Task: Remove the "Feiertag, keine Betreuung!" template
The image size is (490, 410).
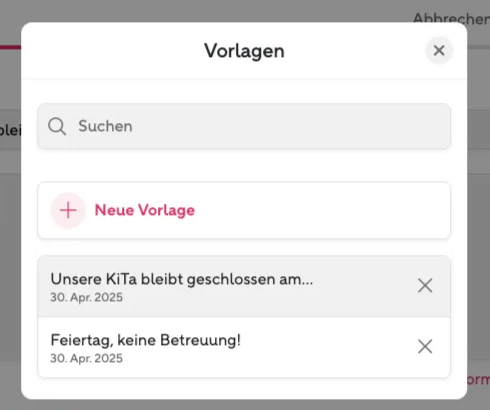Action: click(425, 347)
